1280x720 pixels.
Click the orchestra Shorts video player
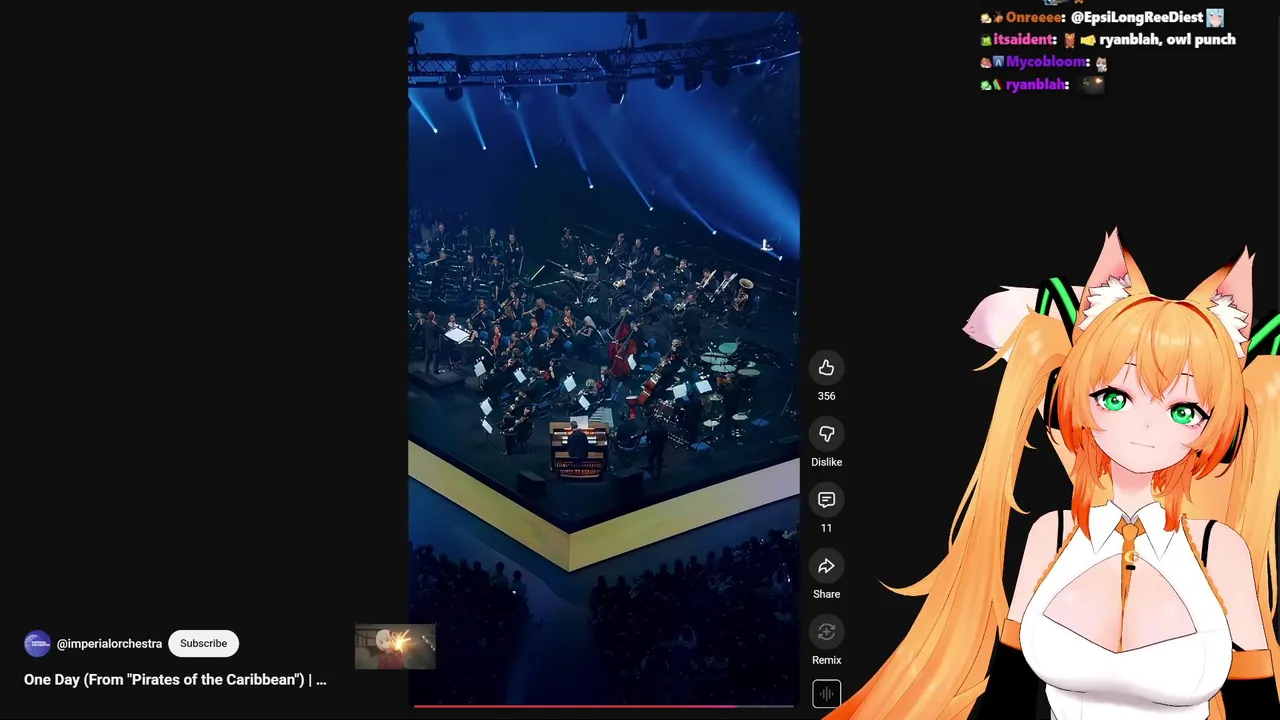pos(604,358)
